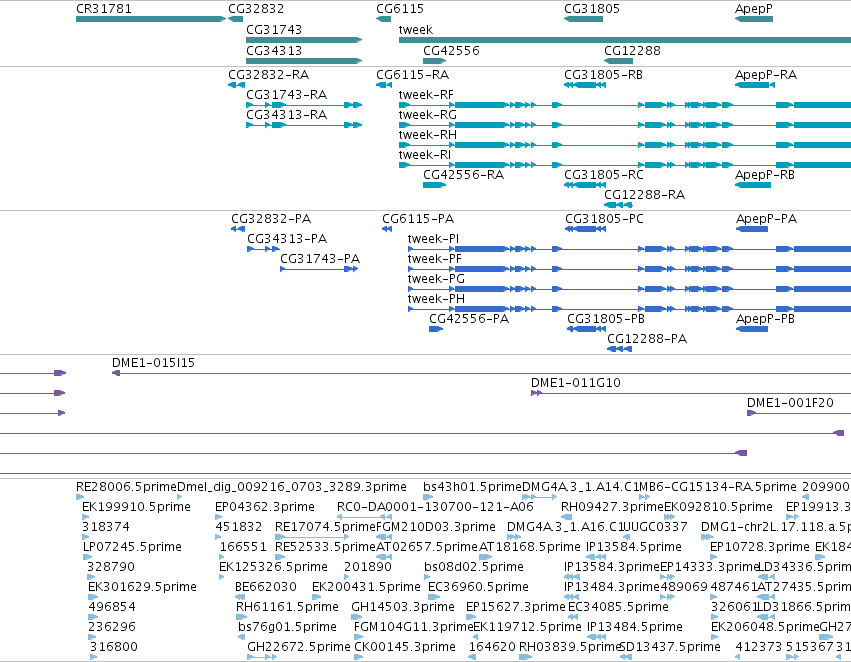The width and height of the screenshot is (851, 662).
Task: Click the CG31805-PB protein label
Action: 606,319
